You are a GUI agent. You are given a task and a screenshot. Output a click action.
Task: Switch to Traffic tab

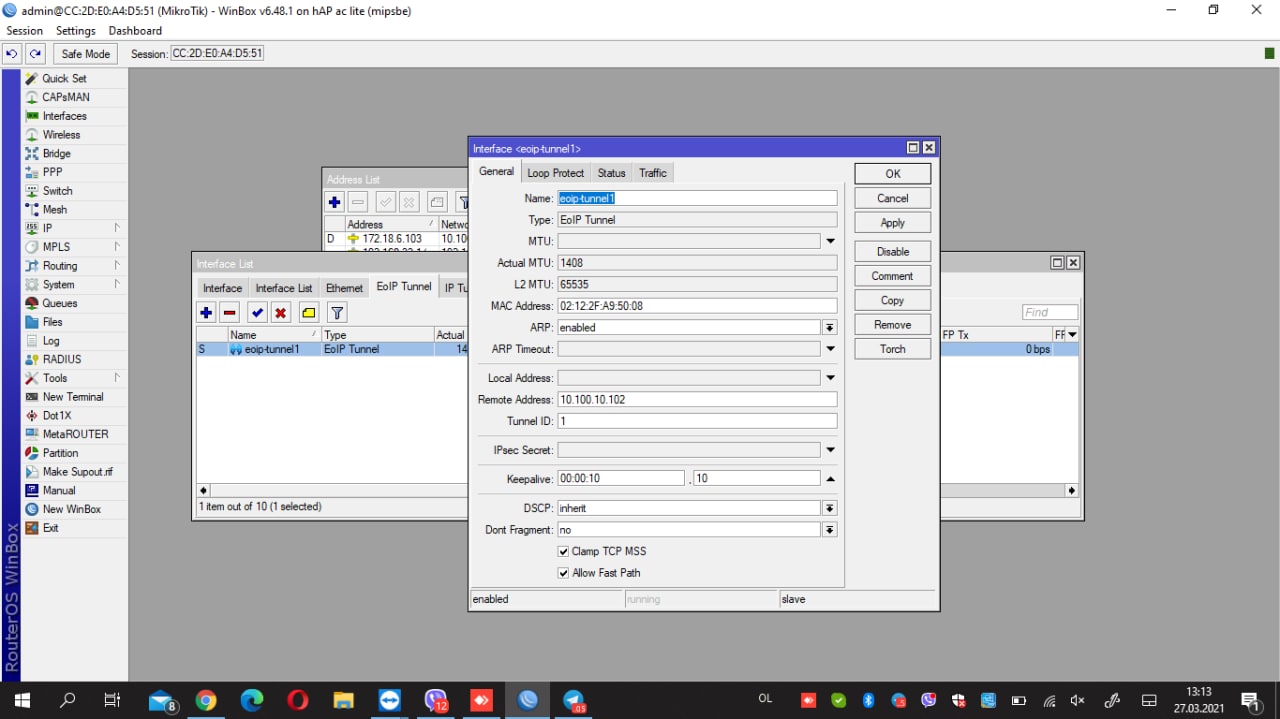653,173
